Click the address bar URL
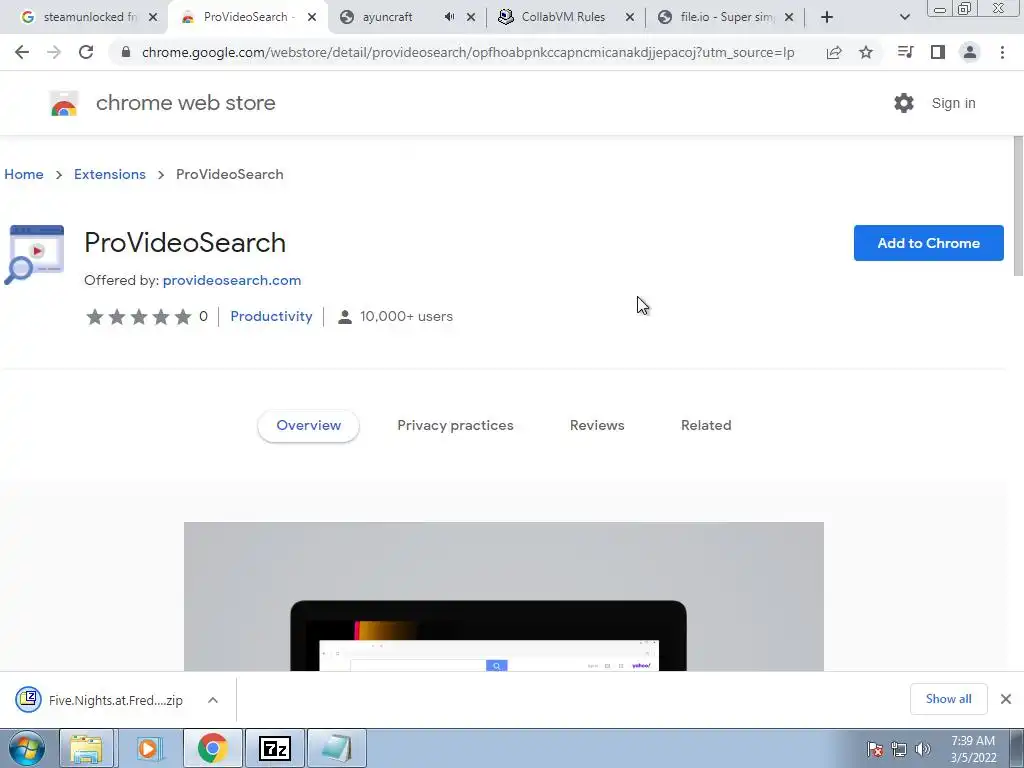Screen dimensions: 1024x768 pos(468,52)
